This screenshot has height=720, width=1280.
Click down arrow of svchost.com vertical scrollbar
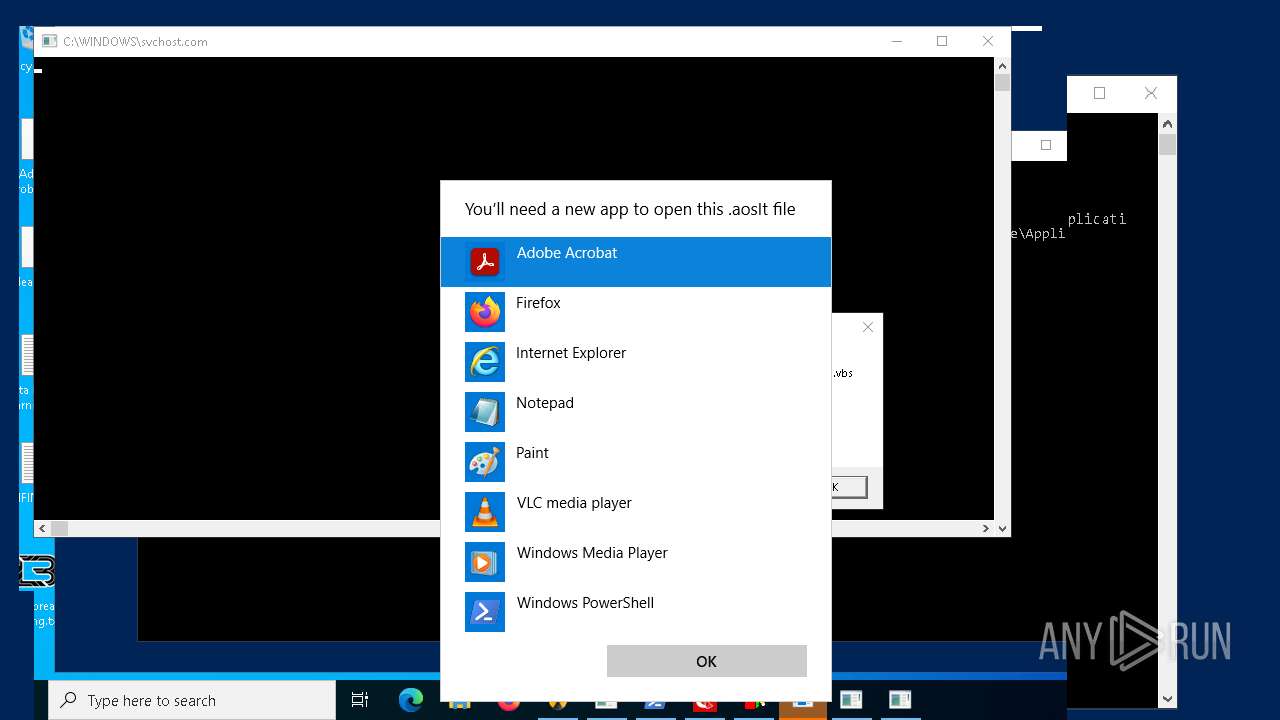[x=1002, y=528]
